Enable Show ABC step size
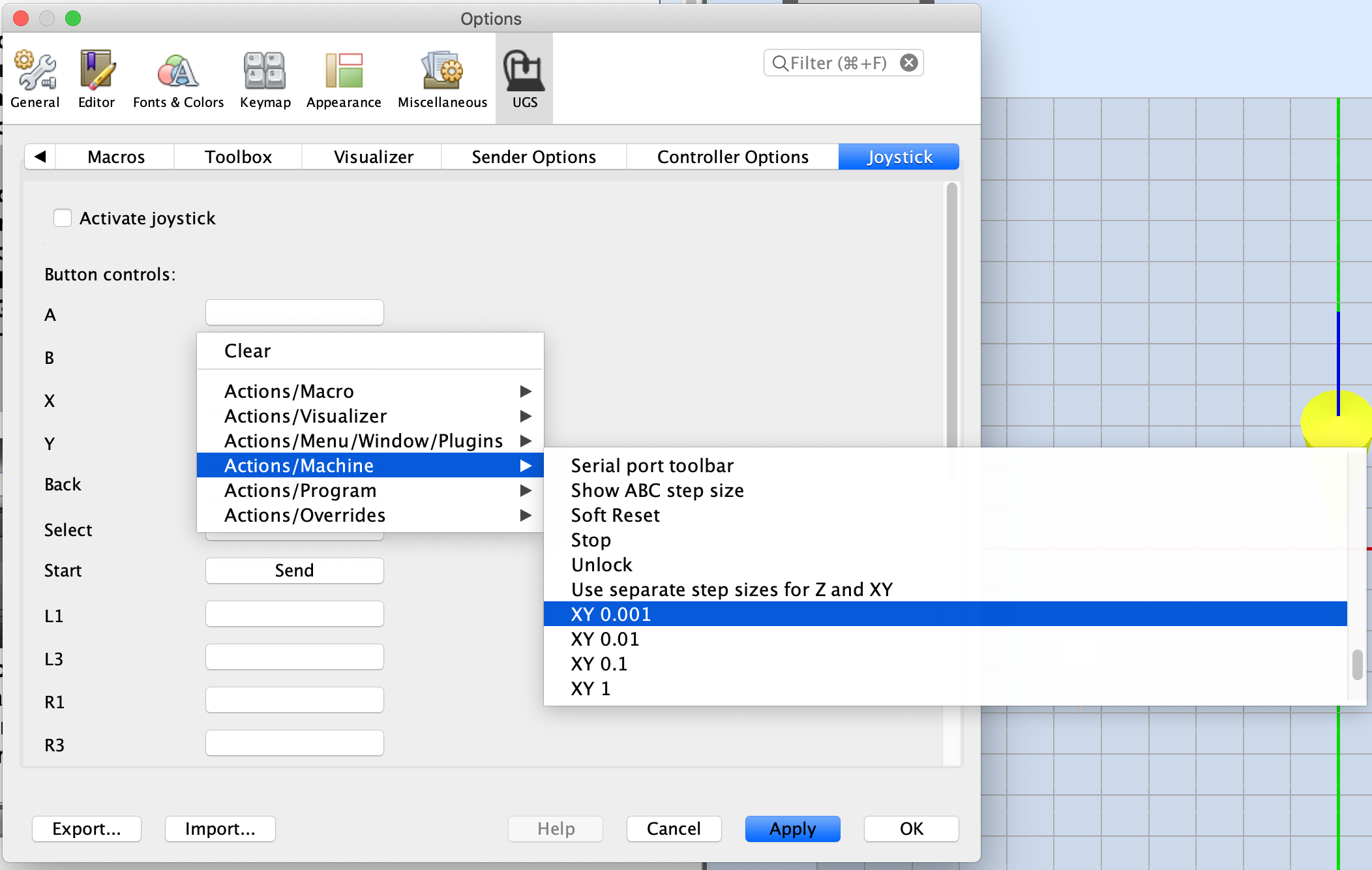 (657, 490)
